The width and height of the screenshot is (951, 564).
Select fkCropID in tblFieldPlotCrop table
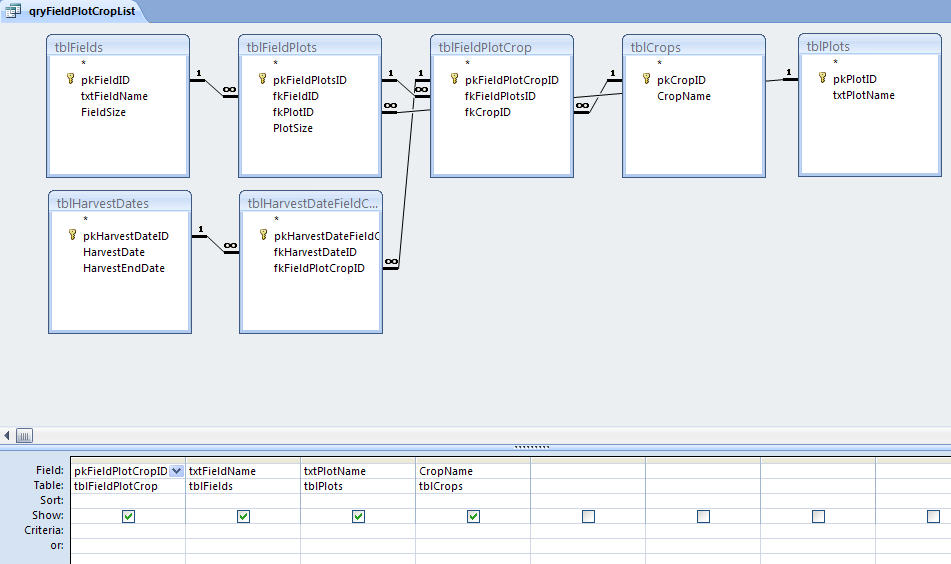(488, 112)
